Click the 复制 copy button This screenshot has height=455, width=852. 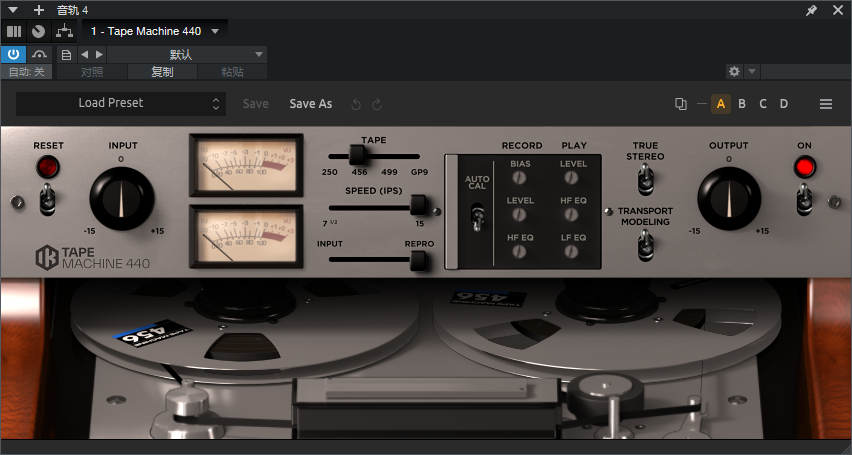click(x=162, y=72)
